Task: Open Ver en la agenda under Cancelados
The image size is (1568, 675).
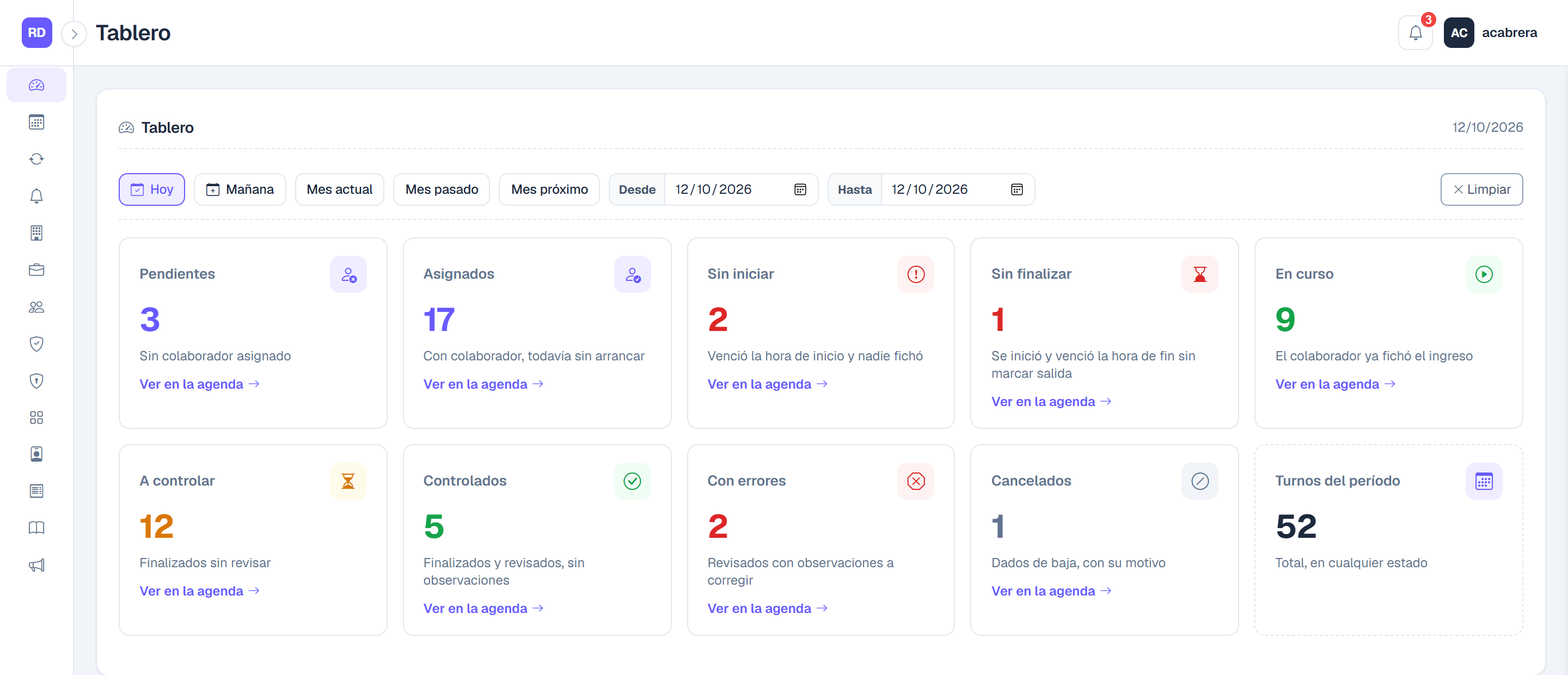Action: click(x=1051, y=591)
